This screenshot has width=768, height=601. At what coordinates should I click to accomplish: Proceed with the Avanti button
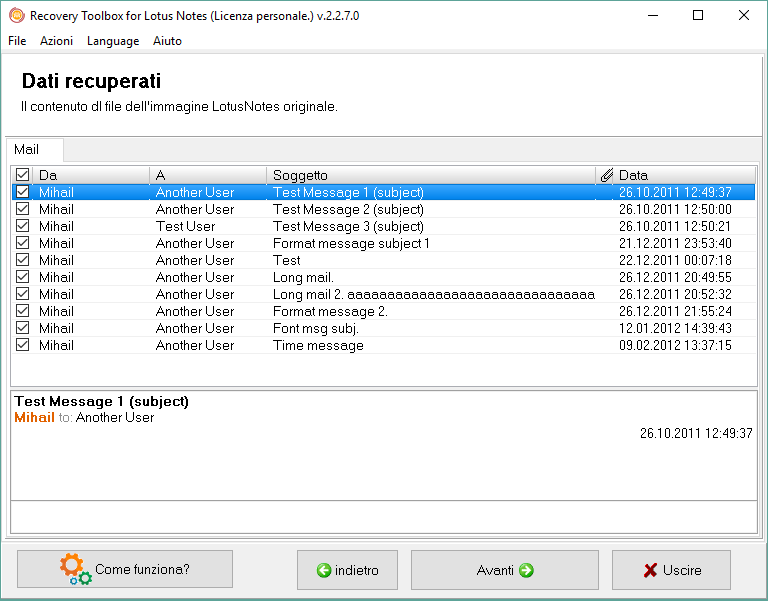pyautogui.click(x=505, y=570)
